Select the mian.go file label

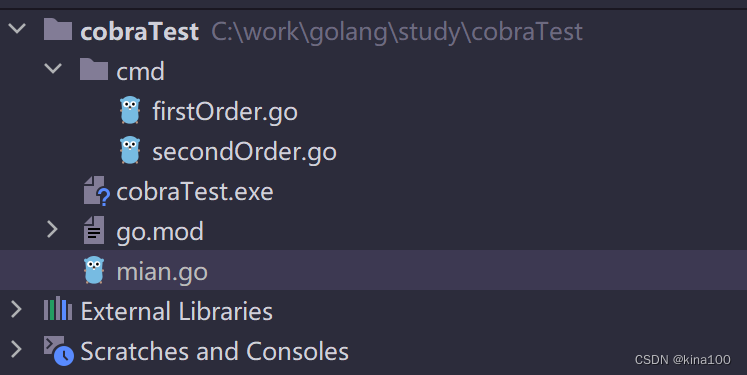click(x=162, y=273)
